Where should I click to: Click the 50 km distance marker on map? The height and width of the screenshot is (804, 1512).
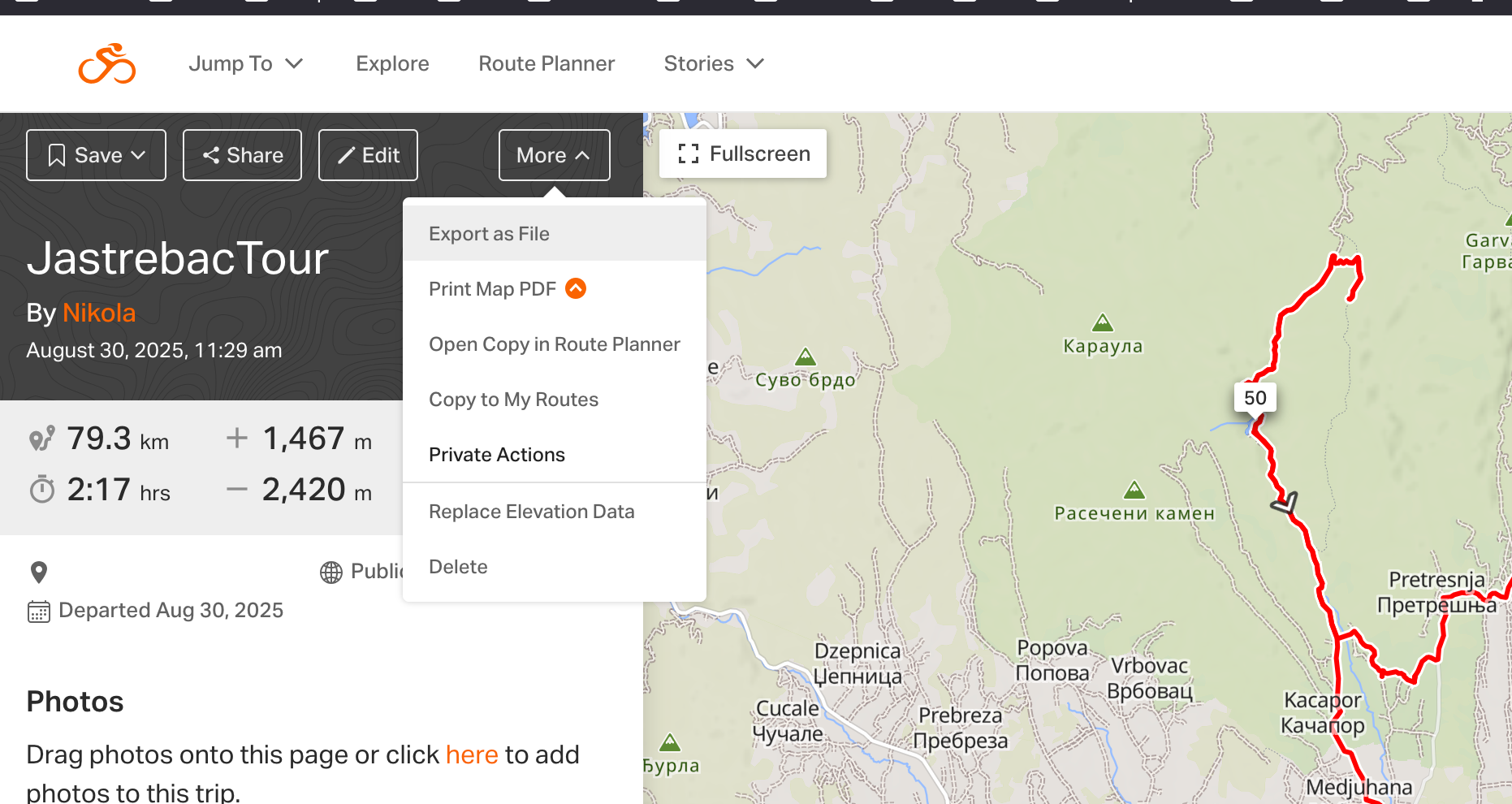point(1255,398)
